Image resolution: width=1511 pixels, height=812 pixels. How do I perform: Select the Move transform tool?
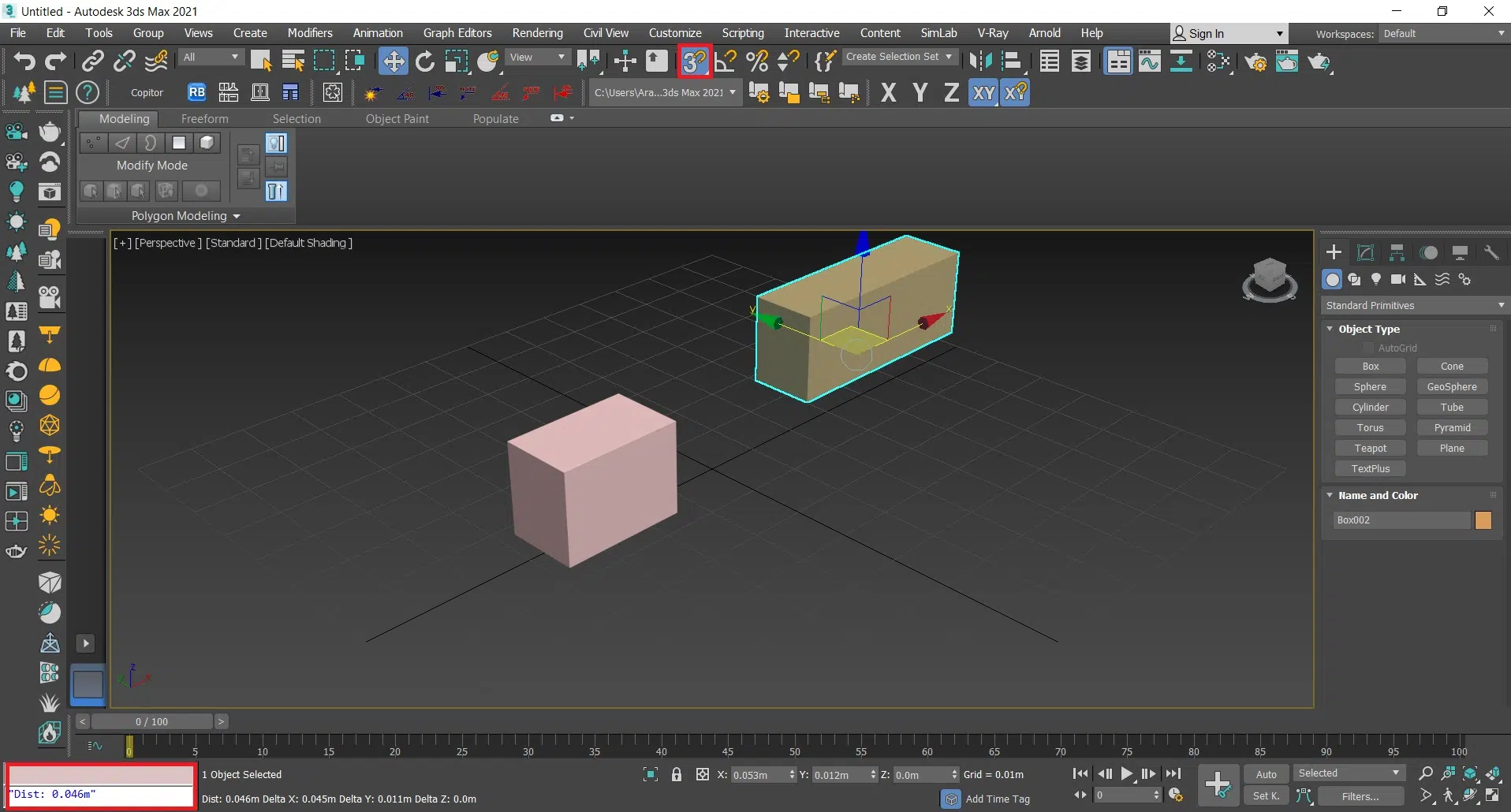(393, 61)
